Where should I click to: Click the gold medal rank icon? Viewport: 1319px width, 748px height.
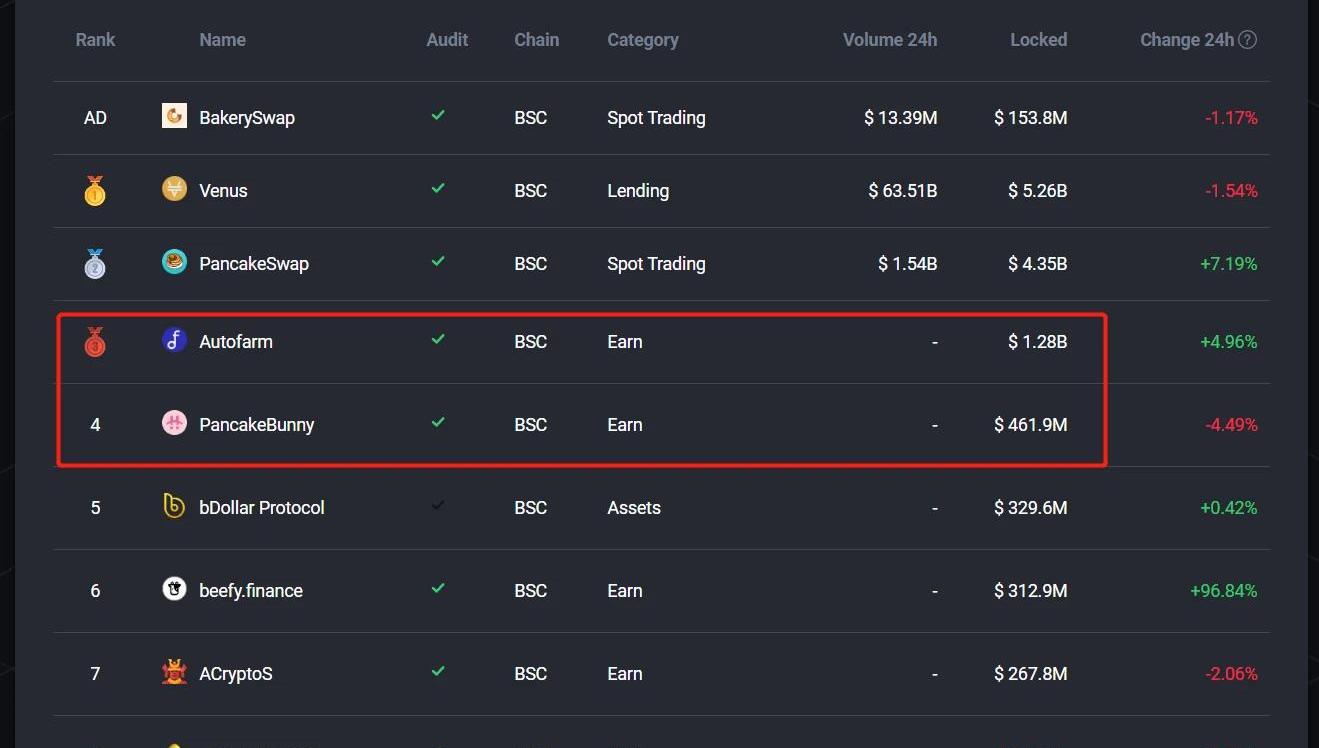pyautogui.click(x=95, y=190)
